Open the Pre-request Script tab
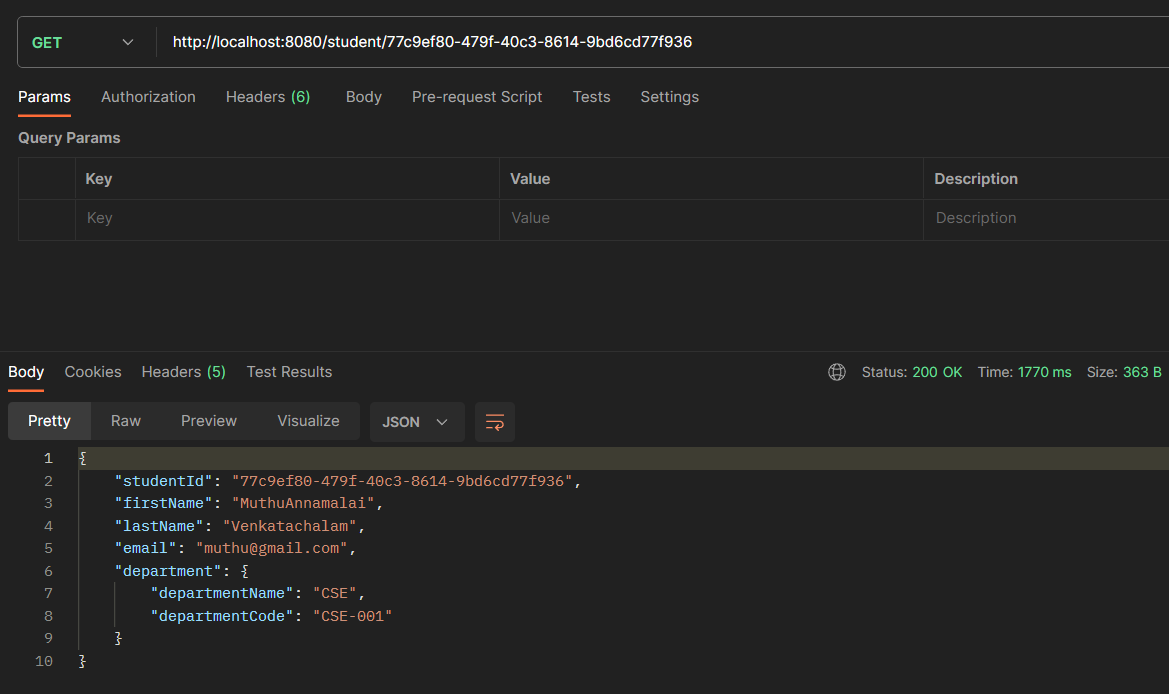 click(477, 97)
